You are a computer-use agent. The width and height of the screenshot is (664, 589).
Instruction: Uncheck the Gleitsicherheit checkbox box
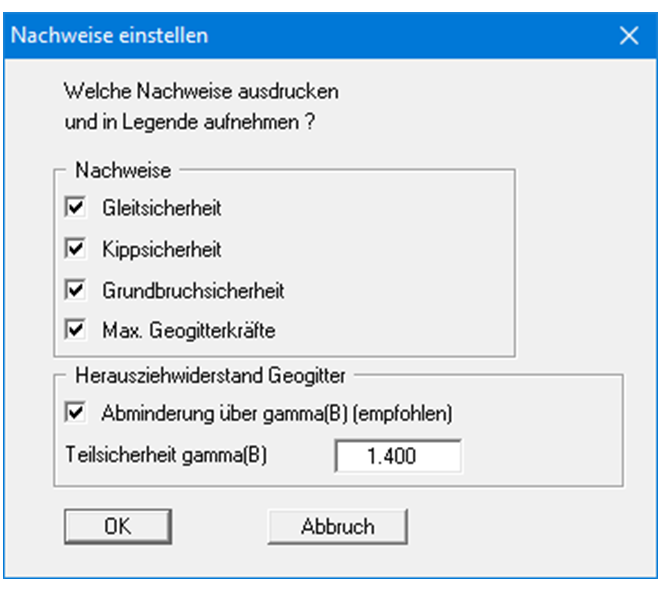pyautogui.click(x=74, y=209)
